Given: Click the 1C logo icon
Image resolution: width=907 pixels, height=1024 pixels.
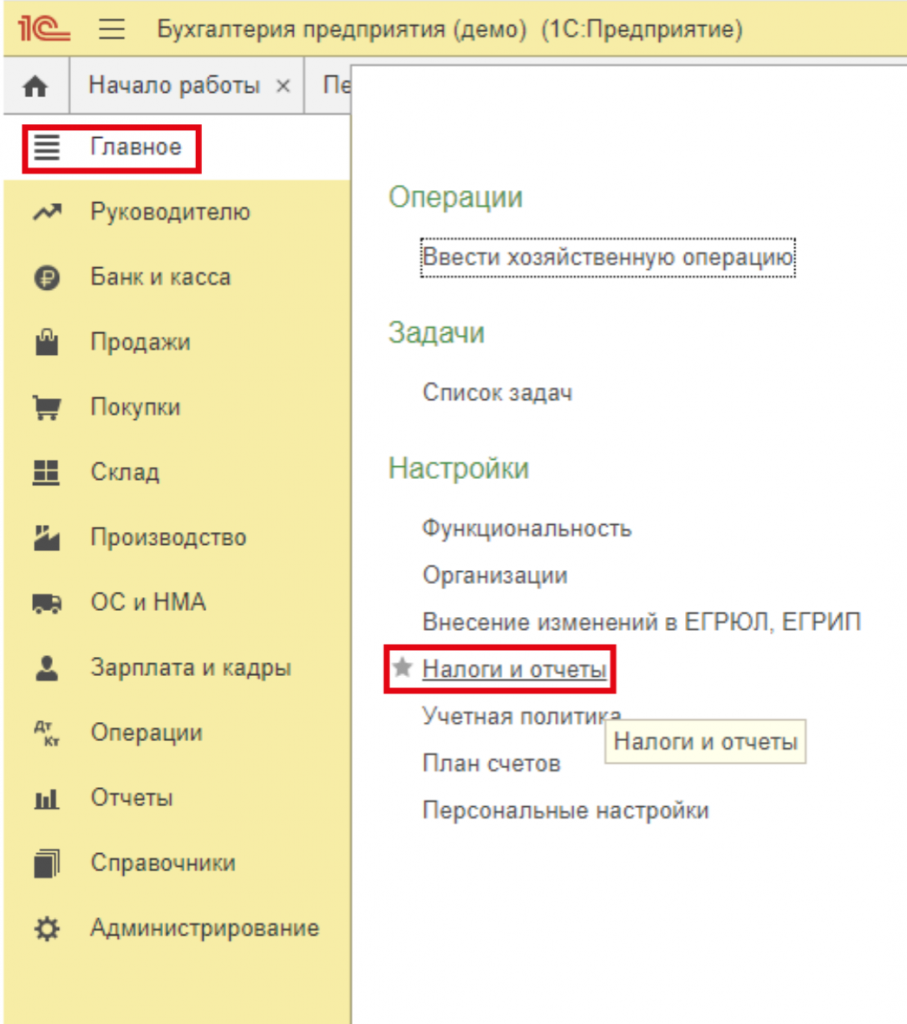Looking at the screenshot, I should (x=43, y=29).
